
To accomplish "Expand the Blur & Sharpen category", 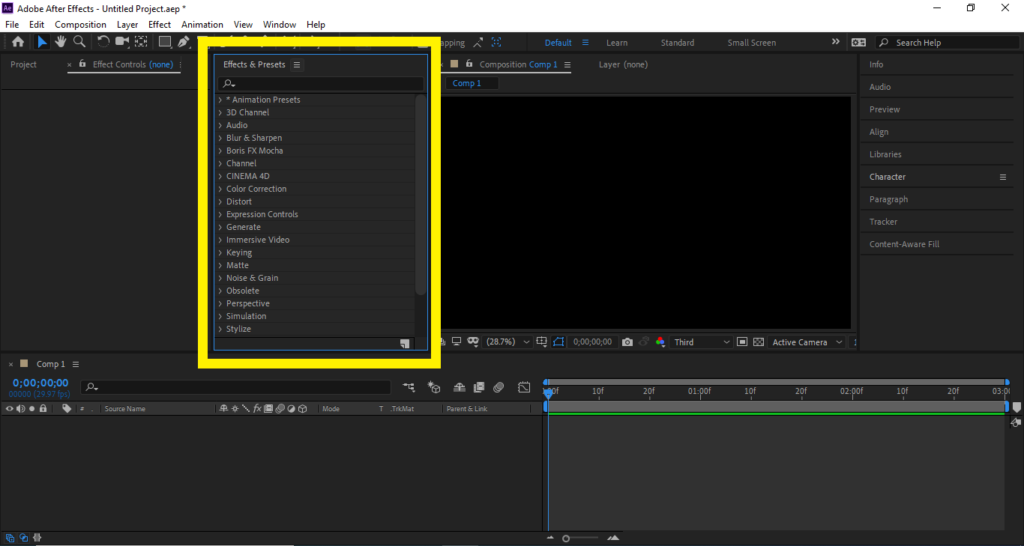I will coord(220,138).
